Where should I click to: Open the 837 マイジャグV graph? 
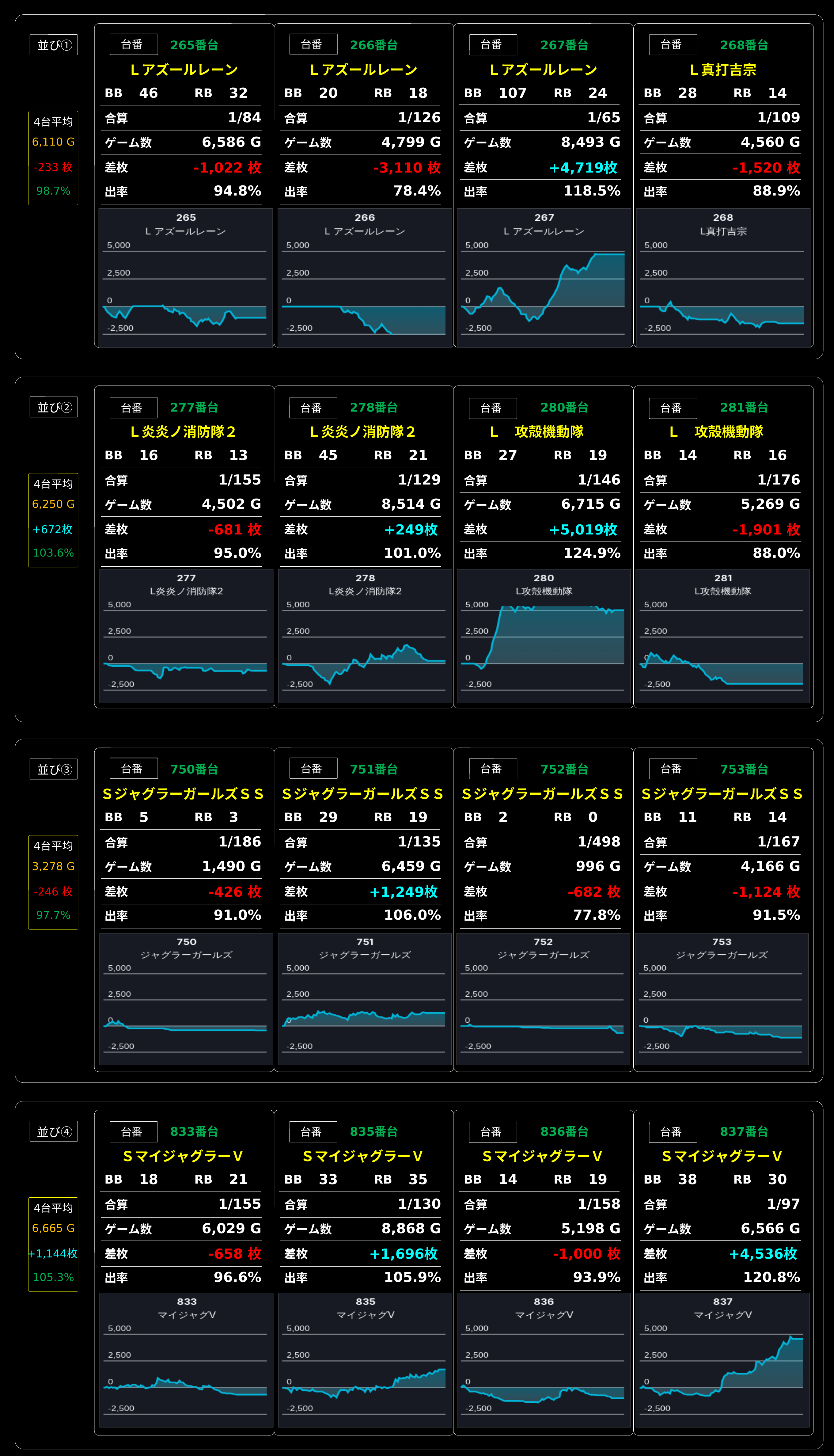[722, 1360]
